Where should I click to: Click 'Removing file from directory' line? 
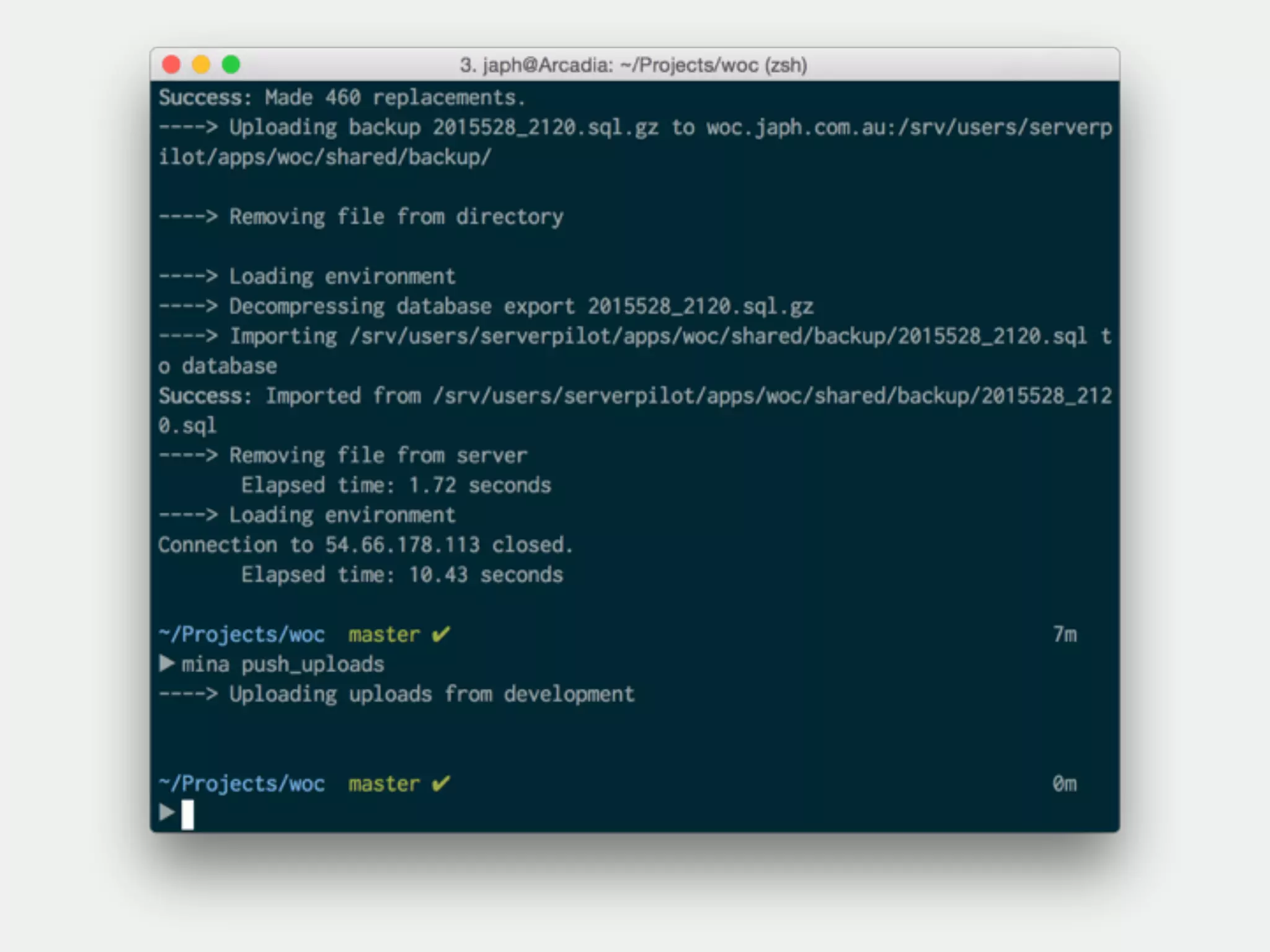point(361,217)
